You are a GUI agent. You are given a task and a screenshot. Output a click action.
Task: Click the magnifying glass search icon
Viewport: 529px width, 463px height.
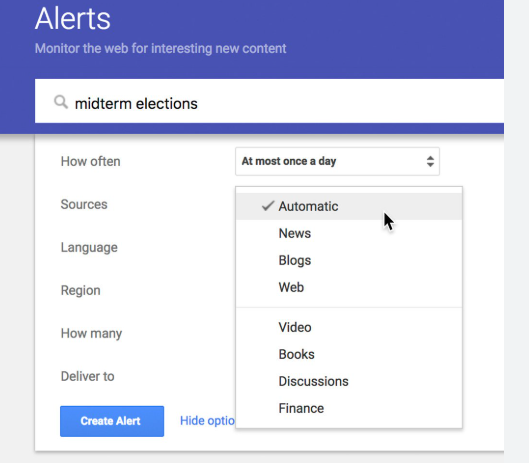[61, 102]
